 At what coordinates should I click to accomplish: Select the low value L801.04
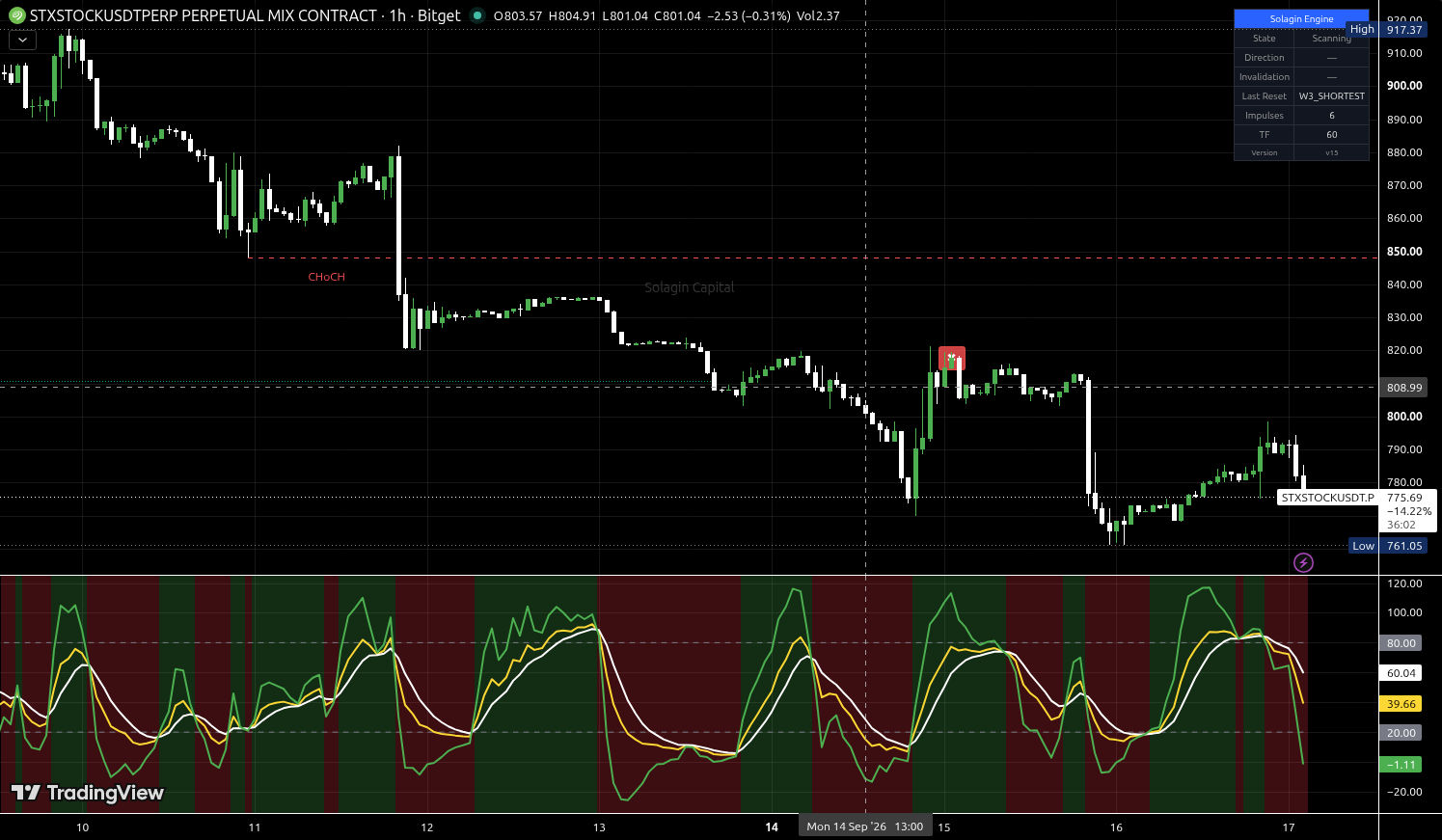[625, 16]
